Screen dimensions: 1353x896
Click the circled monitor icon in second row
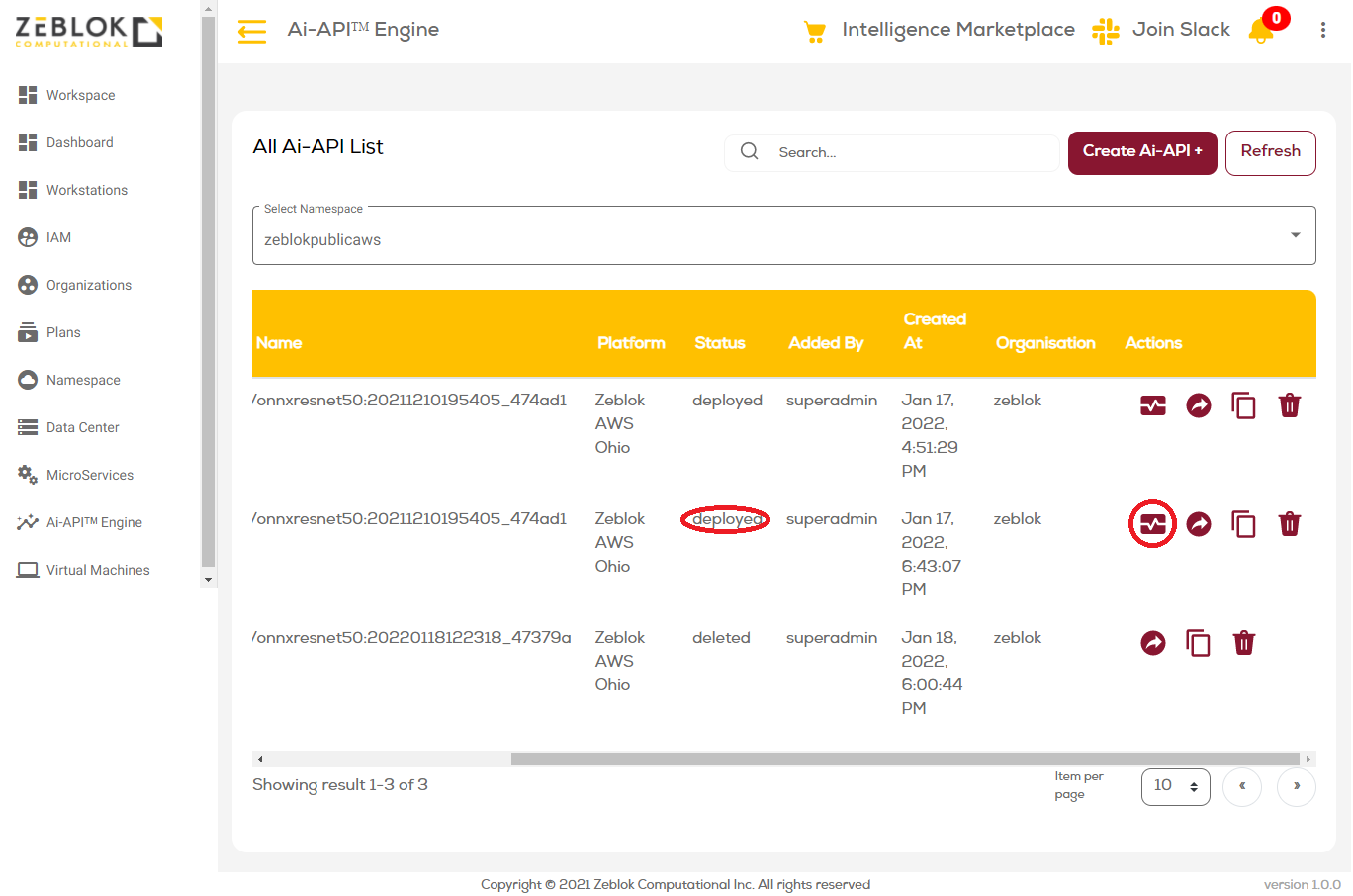1153,524
